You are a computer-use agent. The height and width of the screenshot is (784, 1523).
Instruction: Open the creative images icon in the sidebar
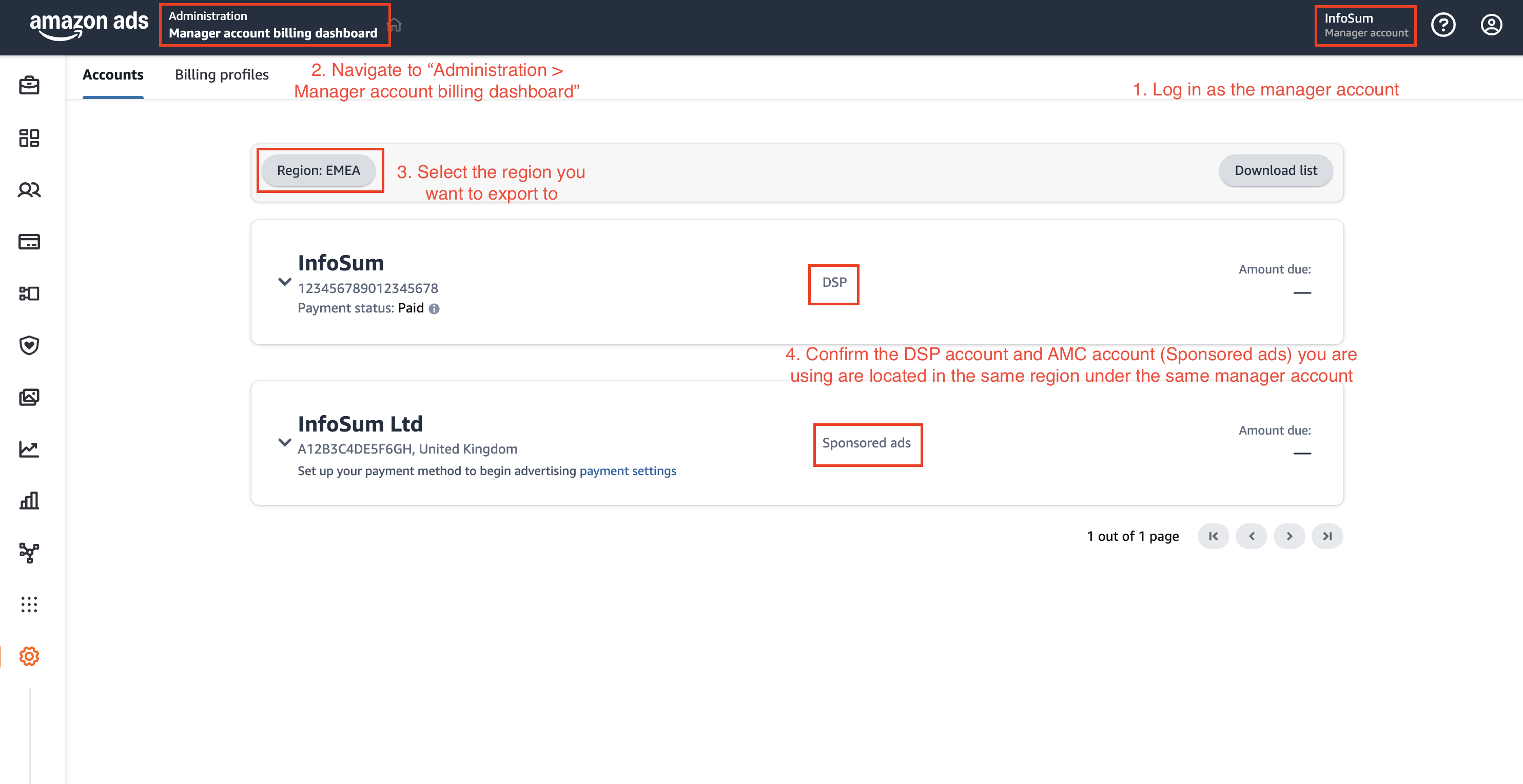(29, 397)
